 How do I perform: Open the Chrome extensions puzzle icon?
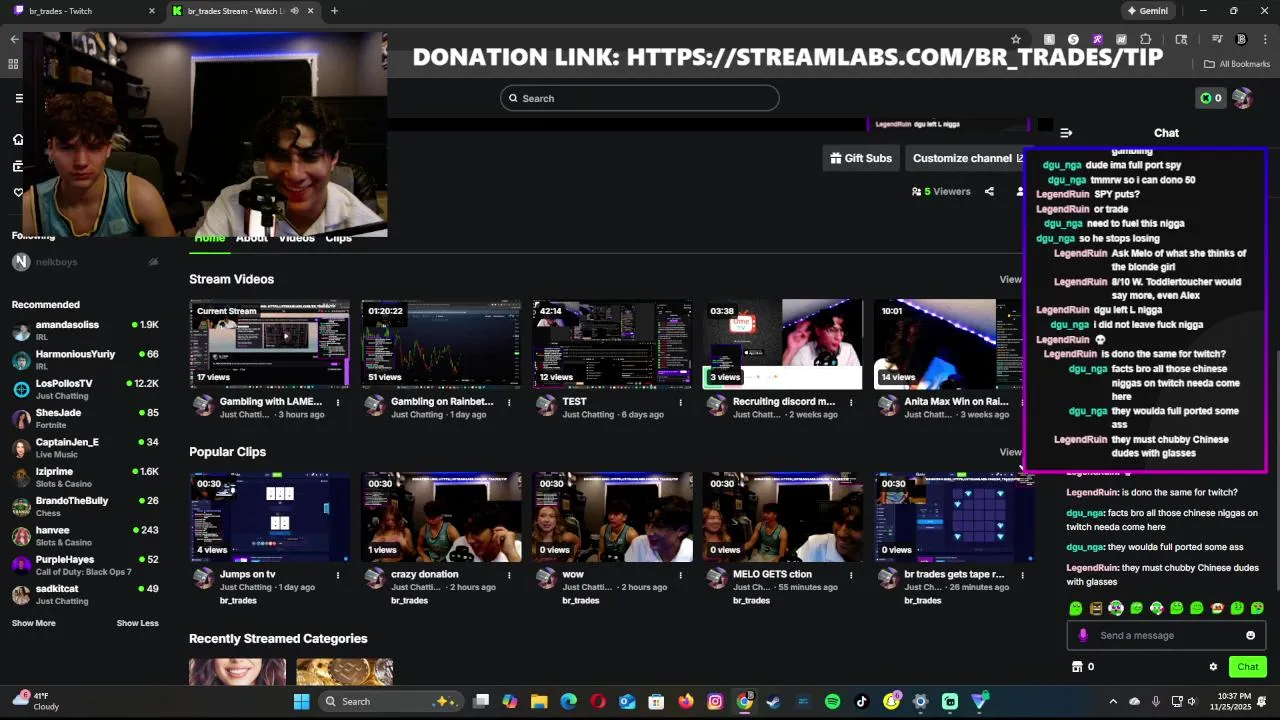1146,39
